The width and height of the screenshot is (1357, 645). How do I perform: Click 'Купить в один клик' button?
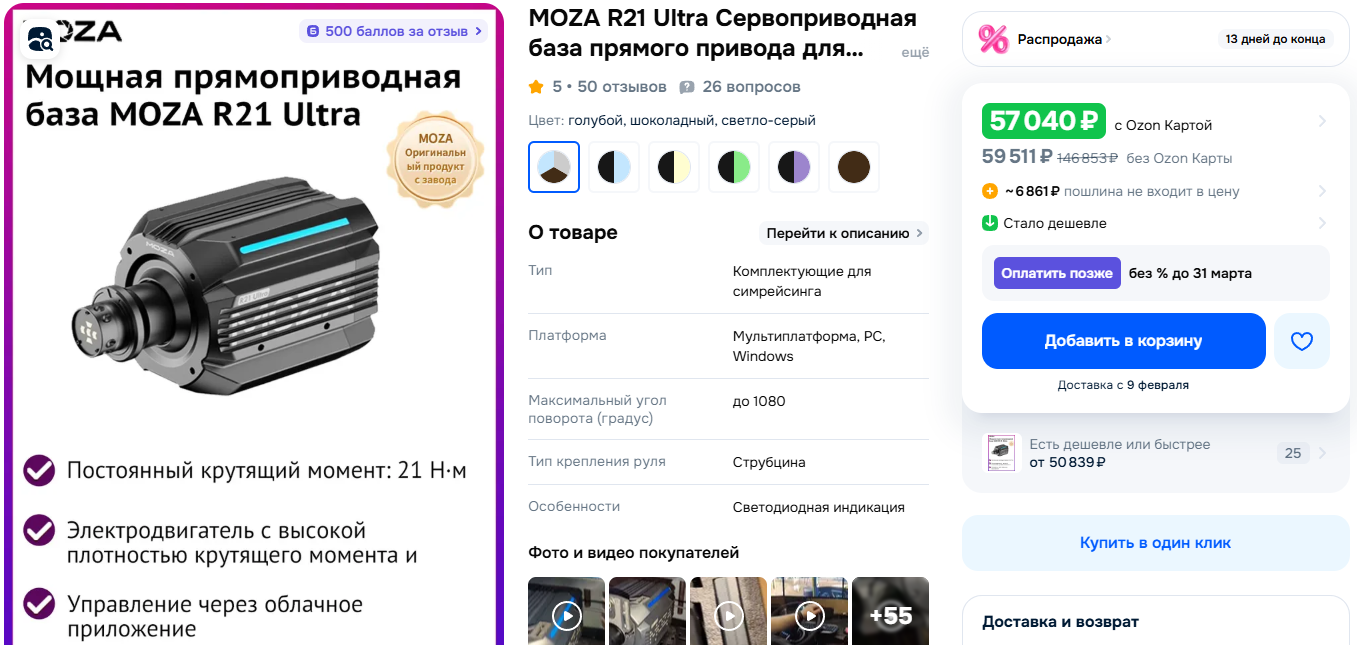coord(1156,543)
